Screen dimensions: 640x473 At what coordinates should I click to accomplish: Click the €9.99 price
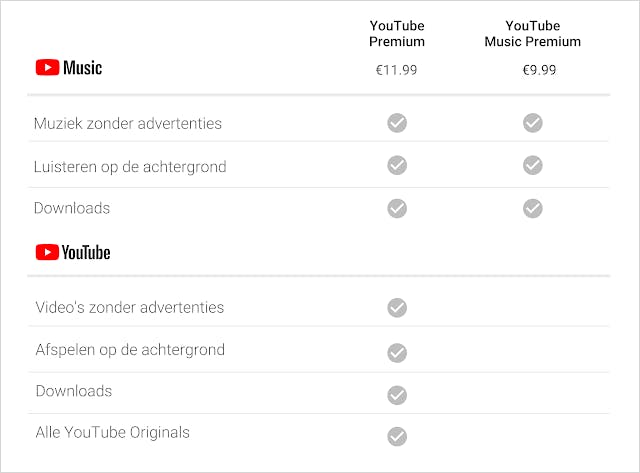click(533, 70)
